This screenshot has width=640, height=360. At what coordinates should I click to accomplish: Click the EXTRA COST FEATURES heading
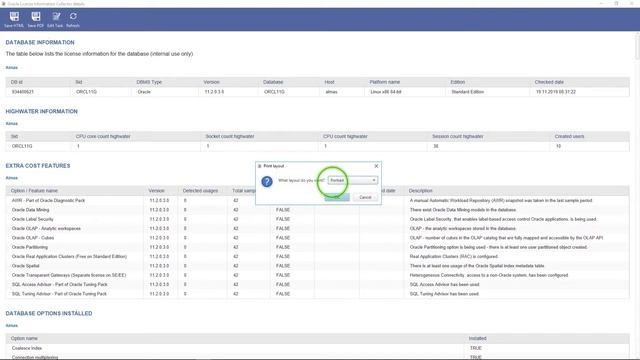click(38, 166)
